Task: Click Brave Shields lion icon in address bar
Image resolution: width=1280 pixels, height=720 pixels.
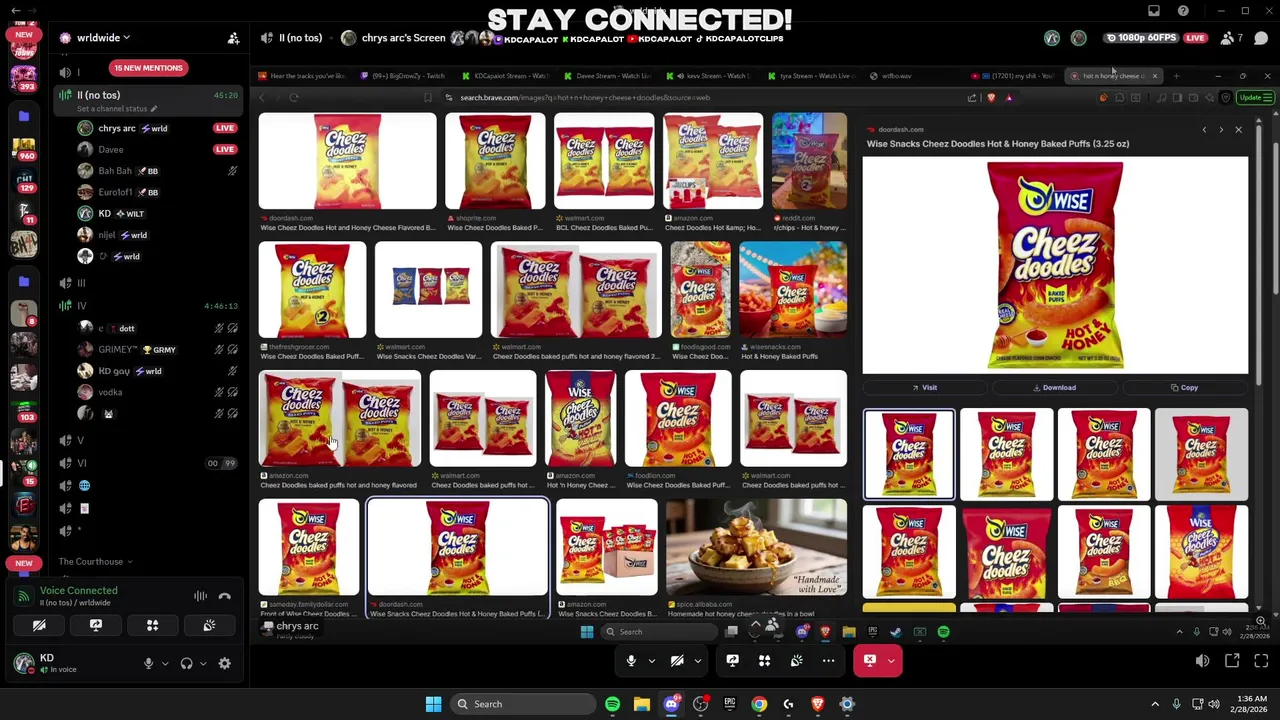Action: [x=991, y=98]
